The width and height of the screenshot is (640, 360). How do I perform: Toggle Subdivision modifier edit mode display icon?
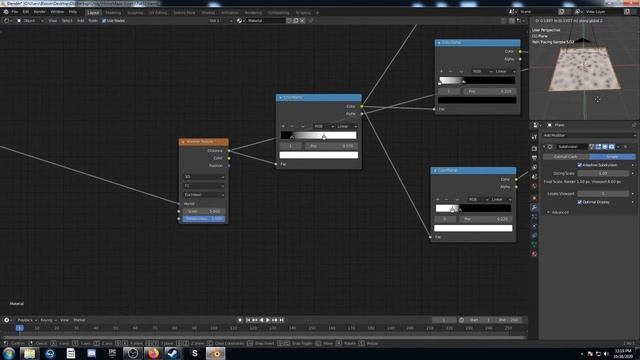point(598,147)
